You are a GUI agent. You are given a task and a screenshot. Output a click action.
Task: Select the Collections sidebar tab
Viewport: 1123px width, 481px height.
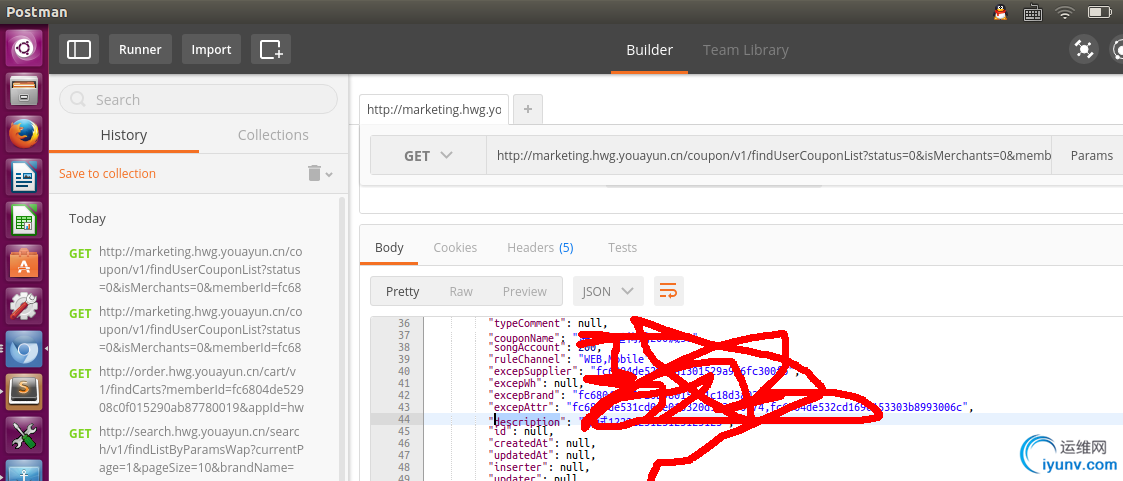[273, 135]
